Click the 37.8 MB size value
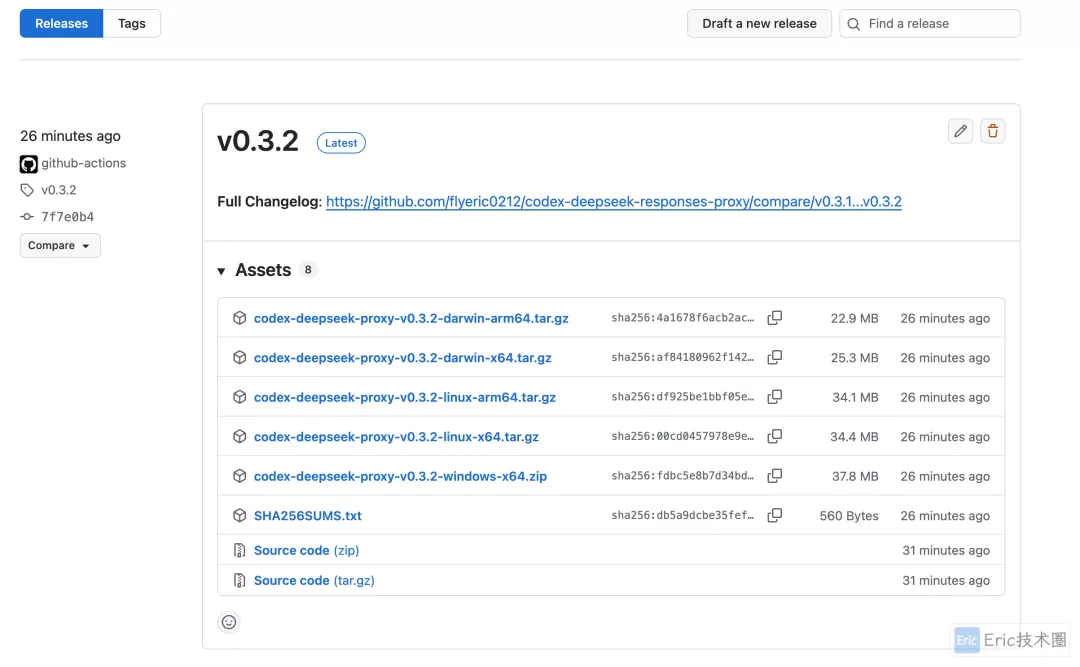 pos(855,476)
